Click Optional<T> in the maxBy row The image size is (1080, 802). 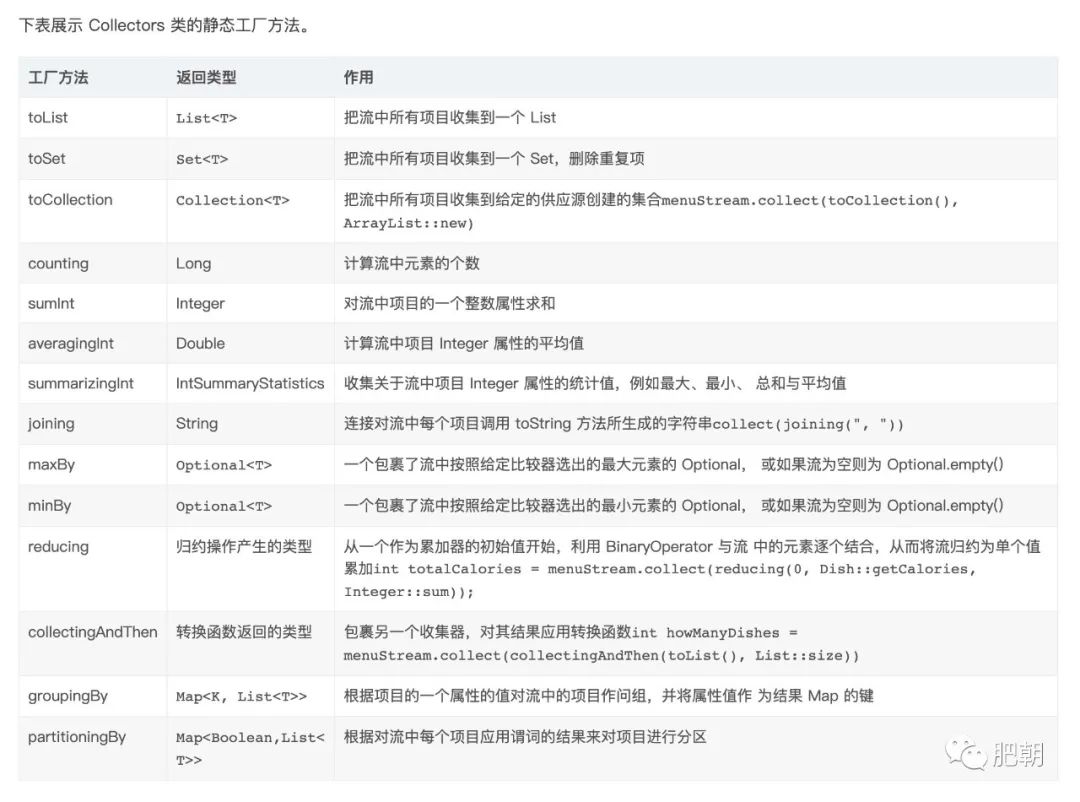[x=224, y=465]
